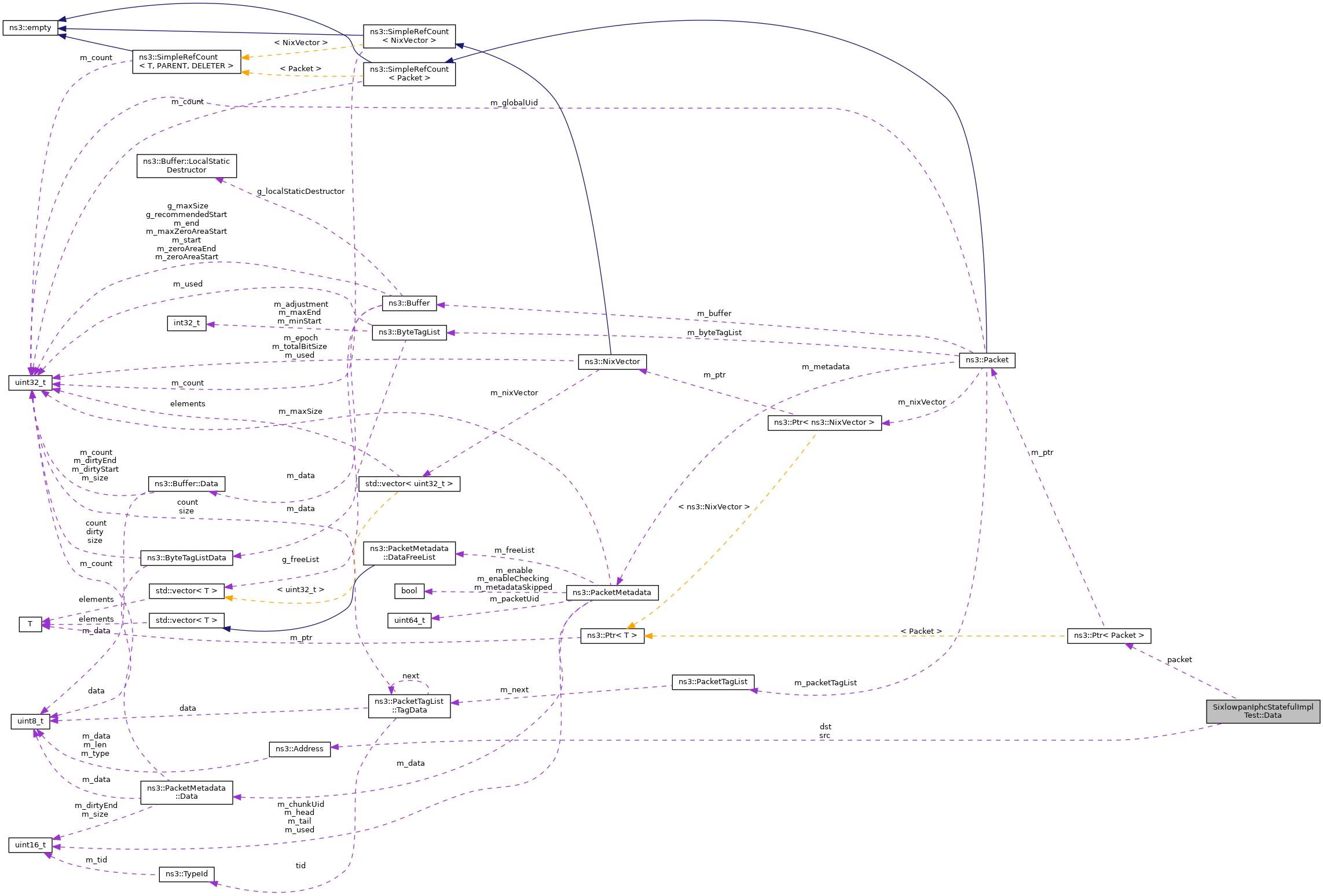Select std::vector< T > node with uint32_t arrow
Viewport: 1323px width, 896px height.
(186, 591)
